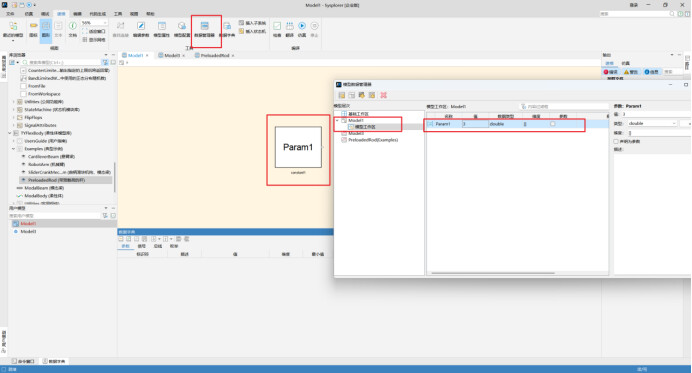Image resolution: width=692 pixels, height=373 pixels.
Task: Select the Param1 block on canvas
Action: (x=298, y=147)
